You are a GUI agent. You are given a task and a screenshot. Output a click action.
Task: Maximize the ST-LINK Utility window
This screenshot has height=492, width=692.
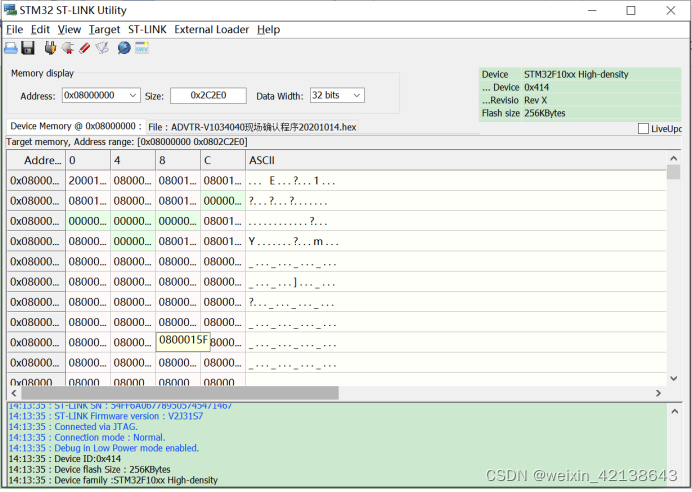631,10
